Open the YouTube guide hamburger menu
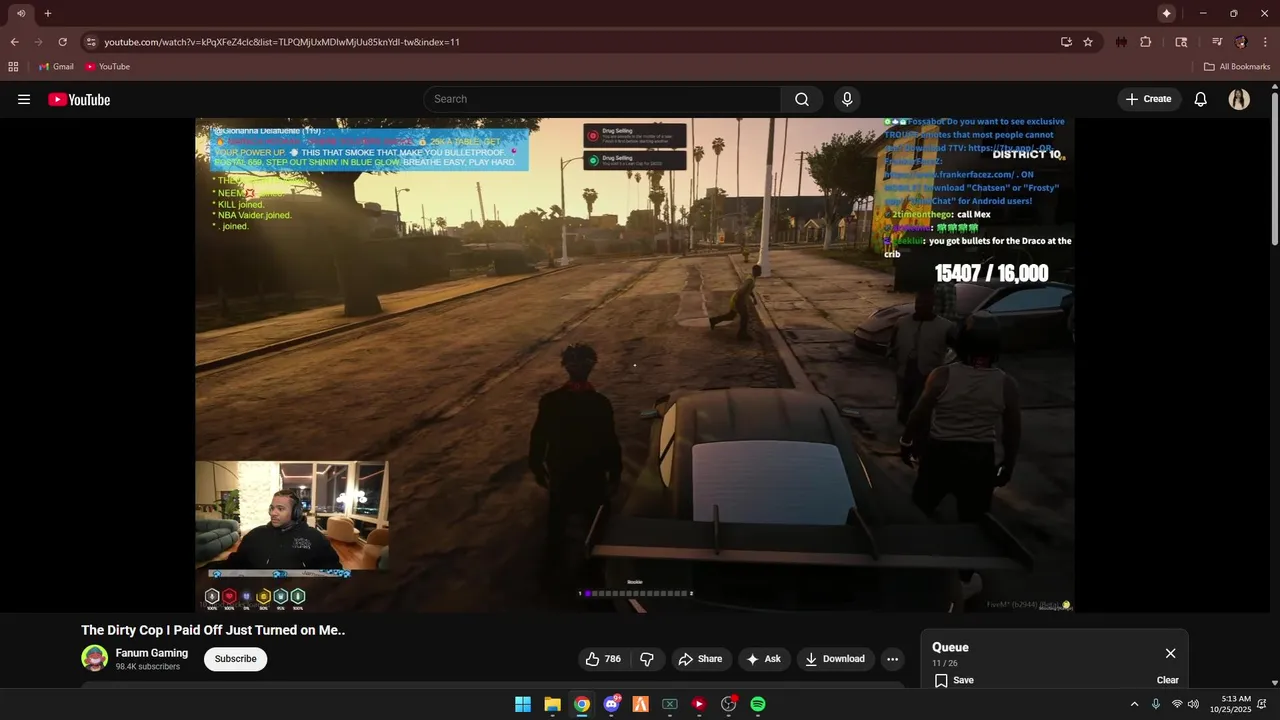This screenshot has height=720, width=1280. point(24,99)
